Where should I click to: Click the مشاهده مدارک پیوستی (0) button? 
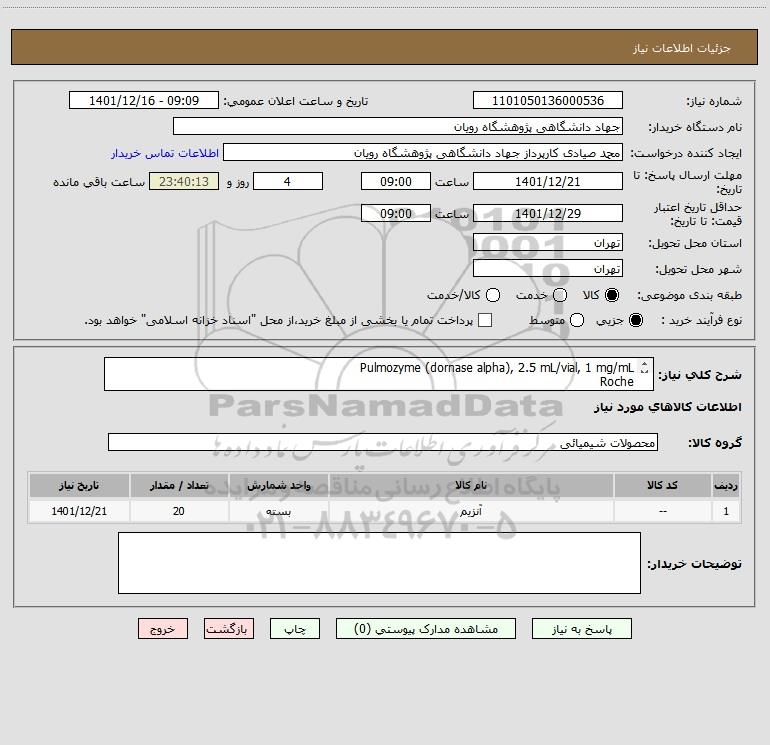[426, 629]
